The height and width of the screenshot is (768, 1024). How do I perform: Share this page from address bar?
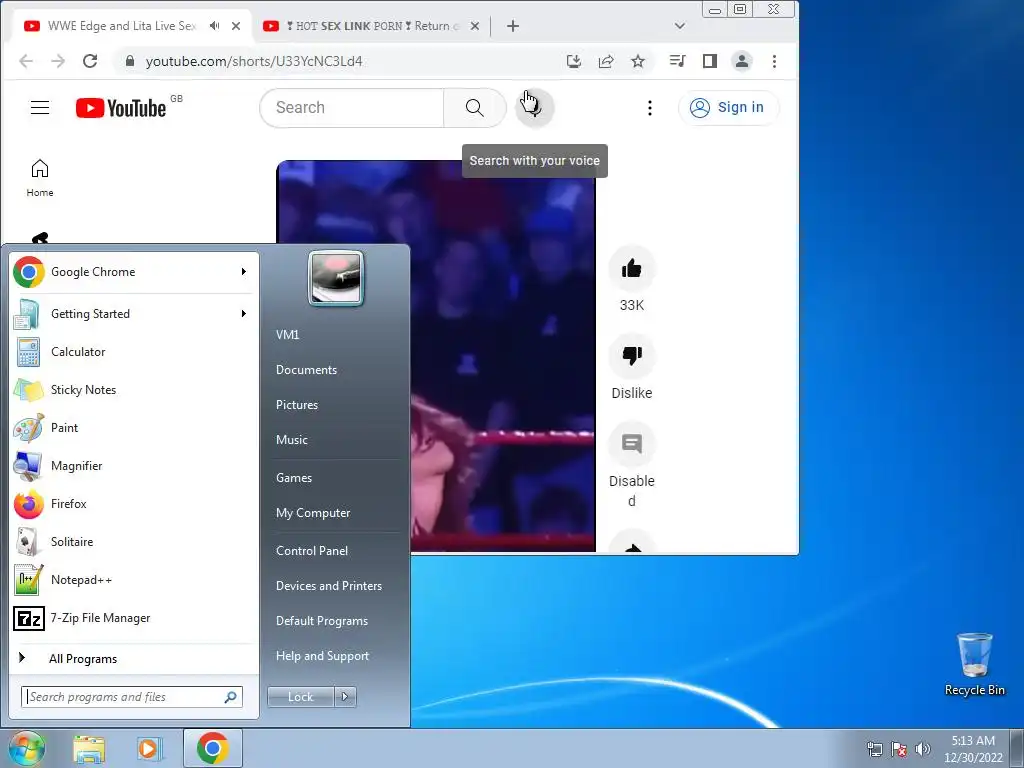pos(606,61)
